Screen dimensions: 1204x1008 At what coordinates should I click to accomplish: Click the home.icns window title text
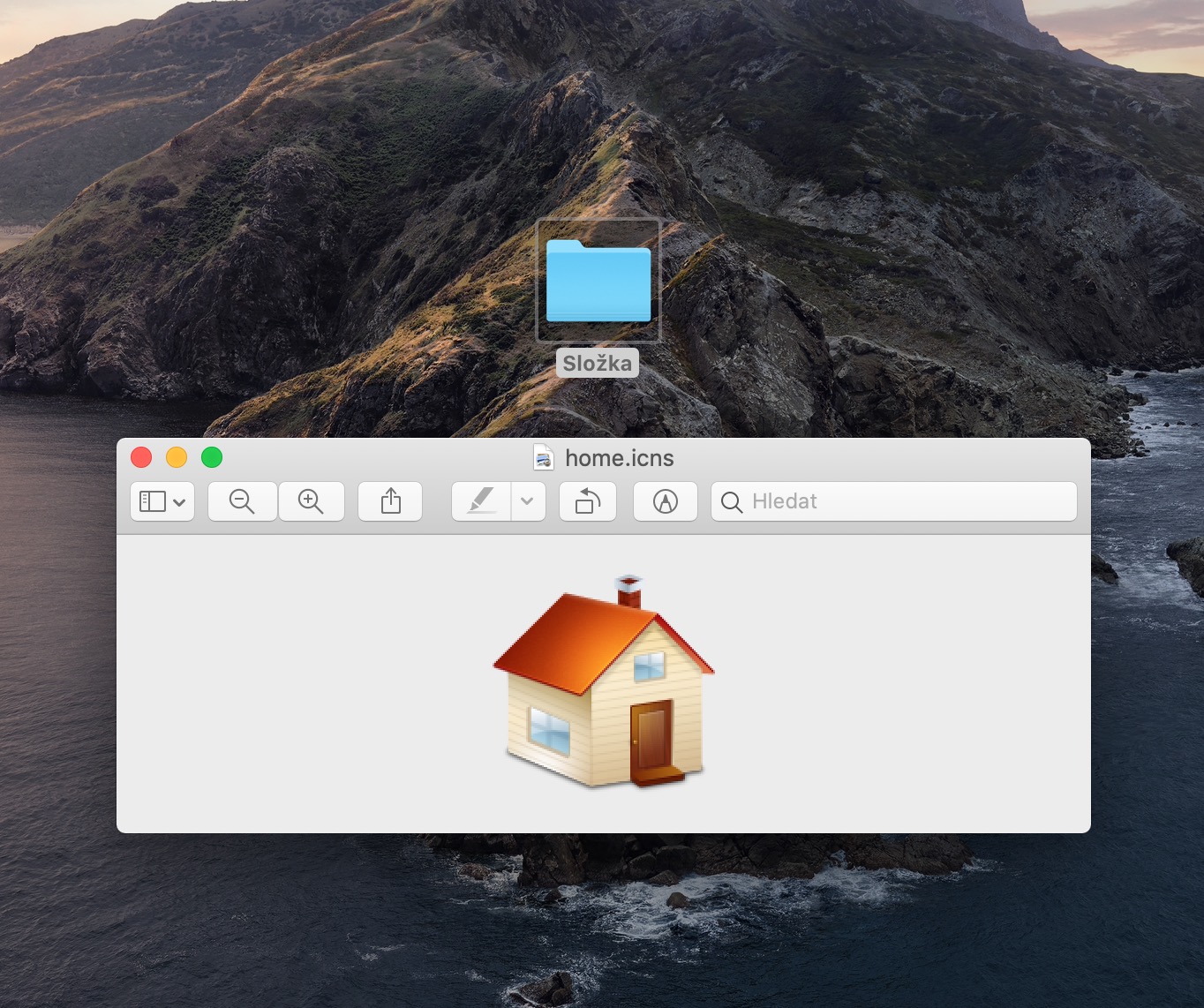620,458
